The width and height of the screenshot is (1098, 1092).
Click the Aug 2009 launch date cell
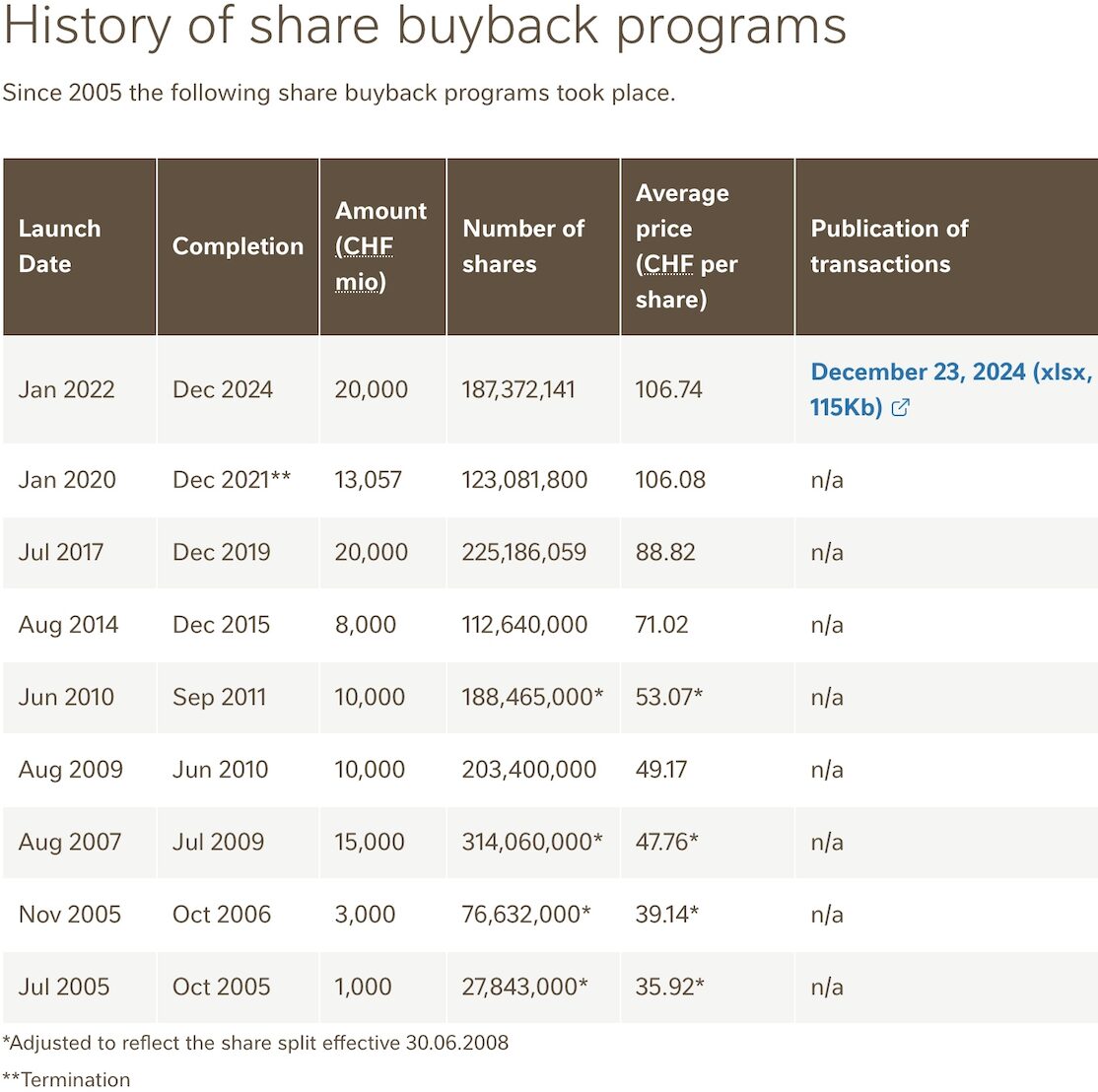tap(79, 770)
